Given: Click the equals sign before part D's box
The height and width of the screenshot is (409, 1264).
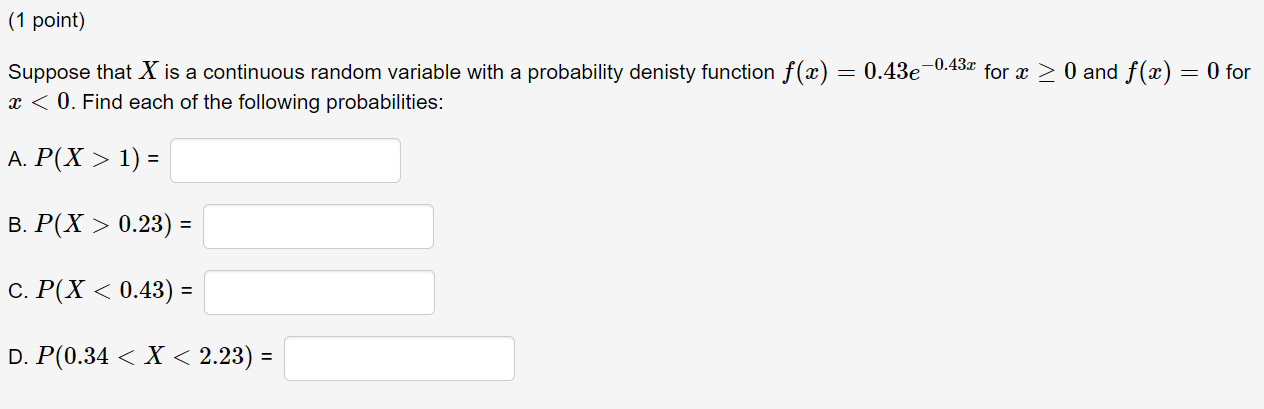Looking at the screenshot, I should tap(266, 358).
